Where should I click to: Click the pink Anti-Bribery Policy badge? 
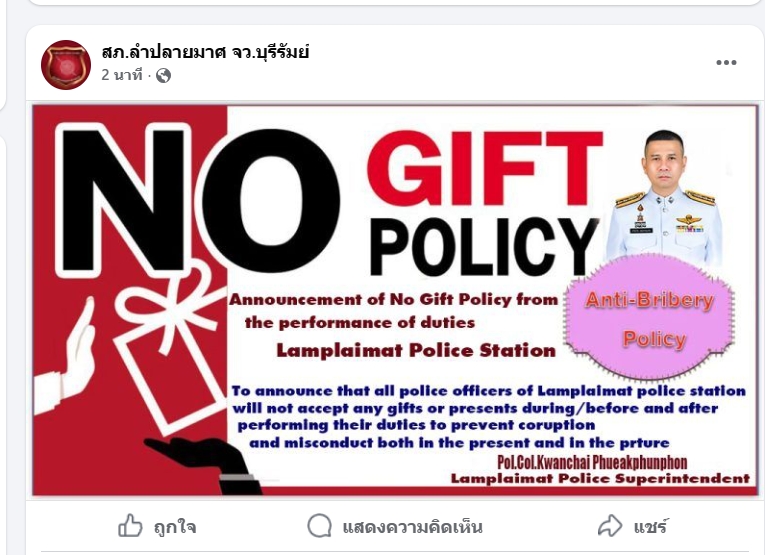(x=650, y=317)
